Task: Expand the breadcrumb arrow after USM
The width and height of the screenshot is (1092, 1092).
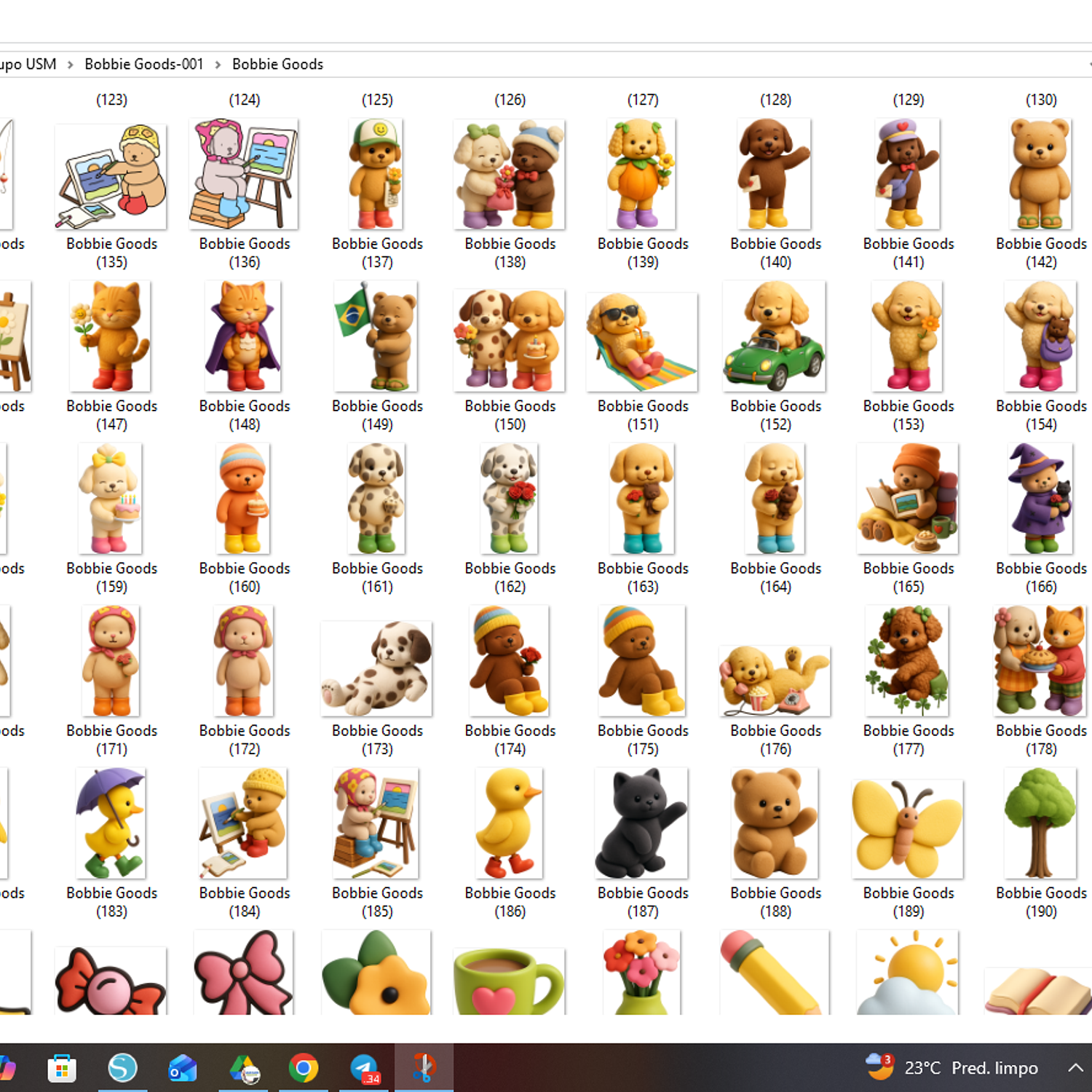Action: point(71,65)
